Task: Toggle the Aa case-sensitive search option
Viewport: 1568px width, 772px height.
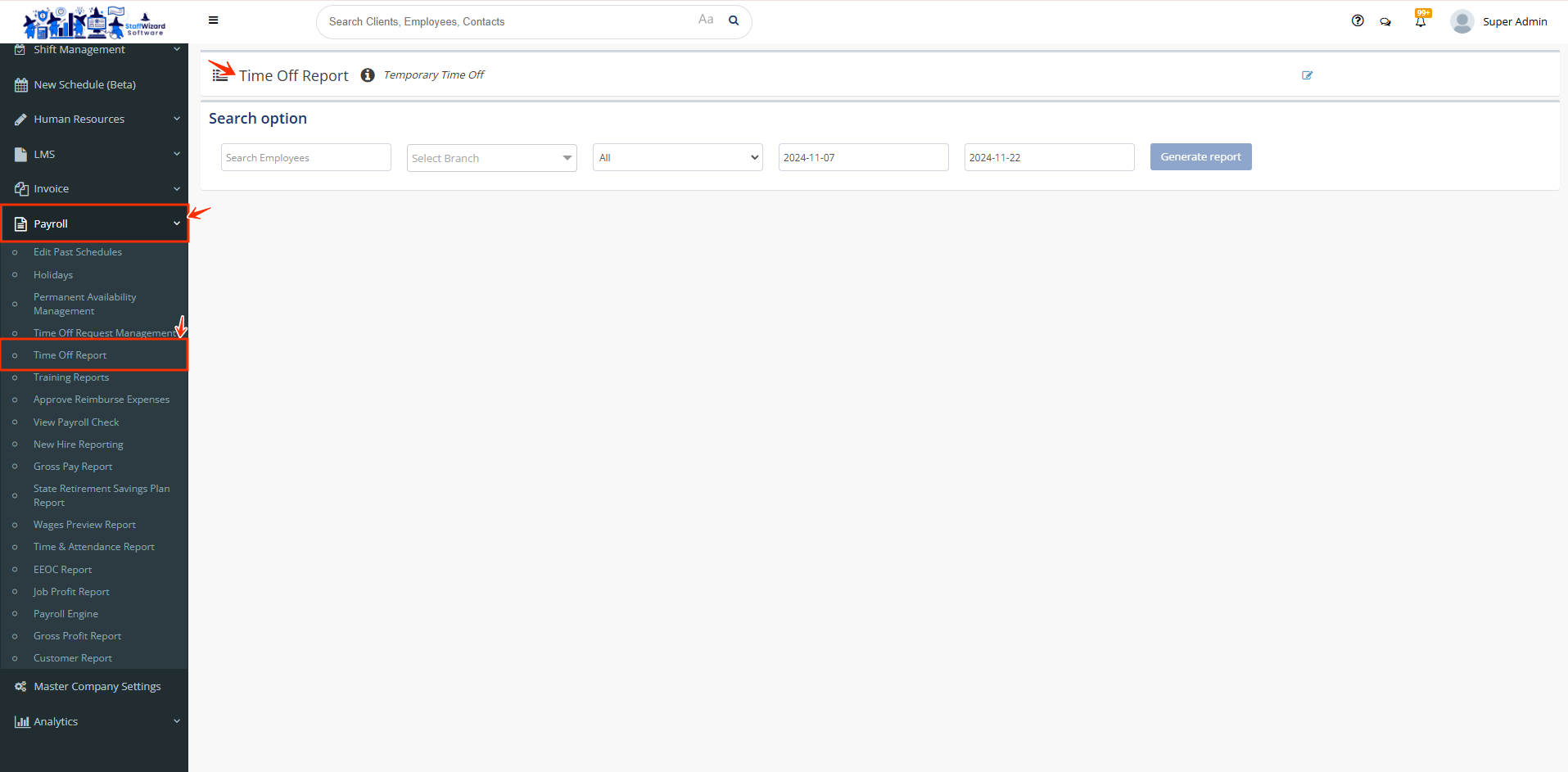Action: tap(706, 20)
